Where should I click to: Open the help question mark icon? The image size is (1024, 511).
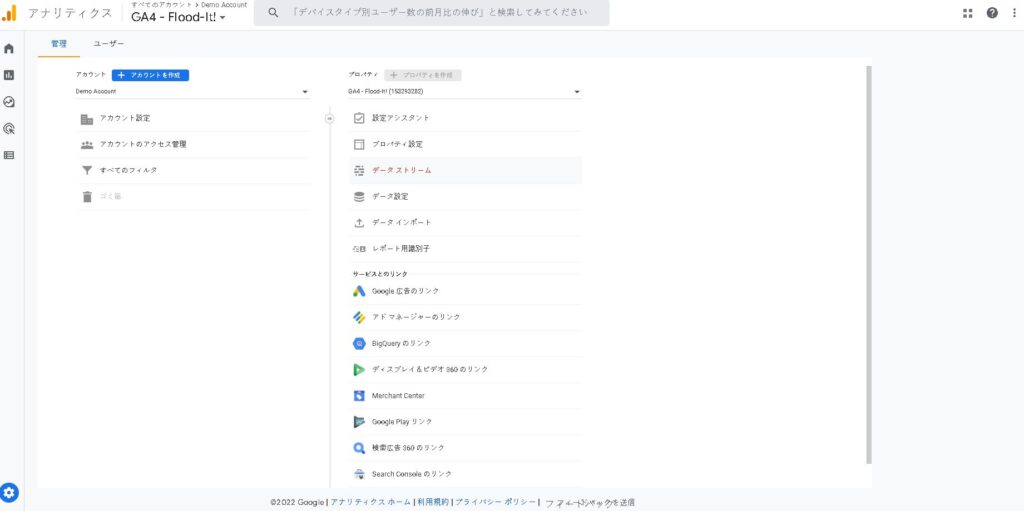point(992,13)
